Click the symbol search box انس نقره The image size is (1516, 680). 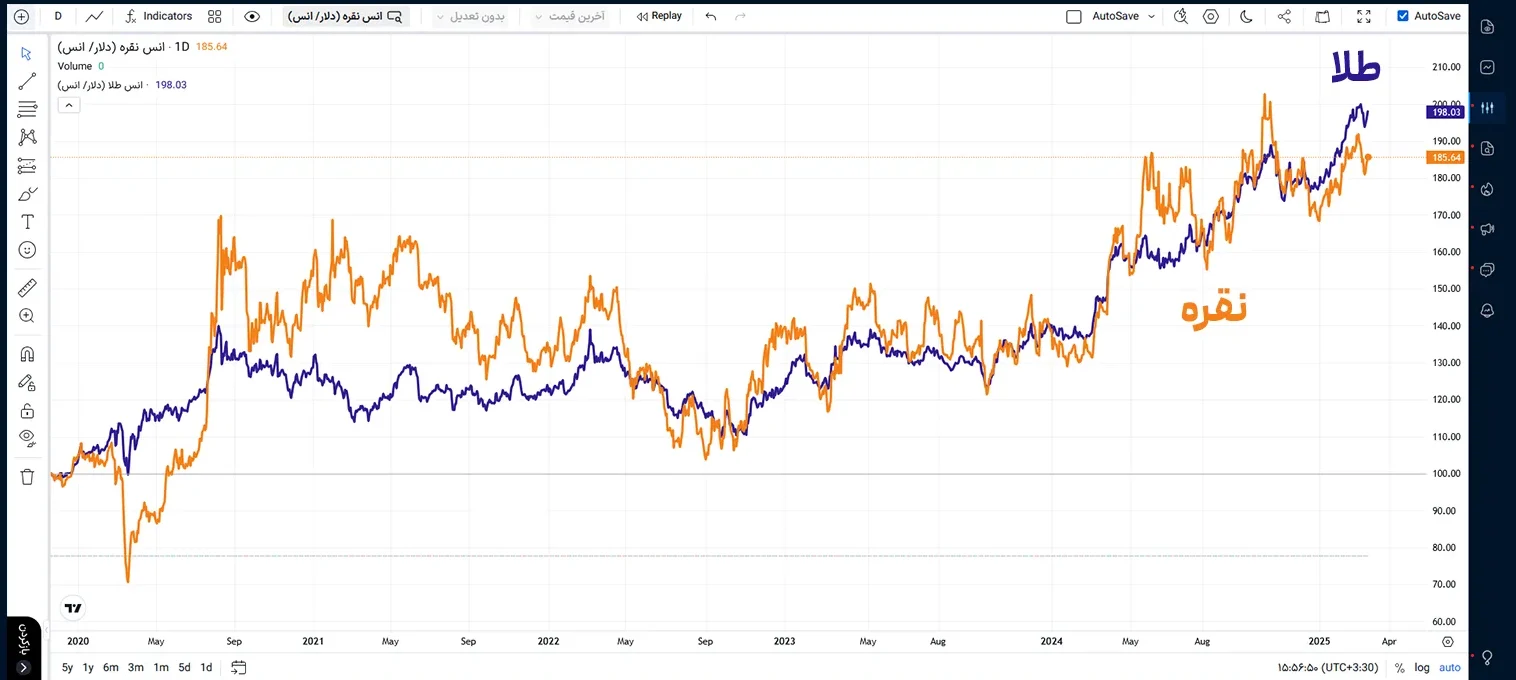(x=345, y=16)
